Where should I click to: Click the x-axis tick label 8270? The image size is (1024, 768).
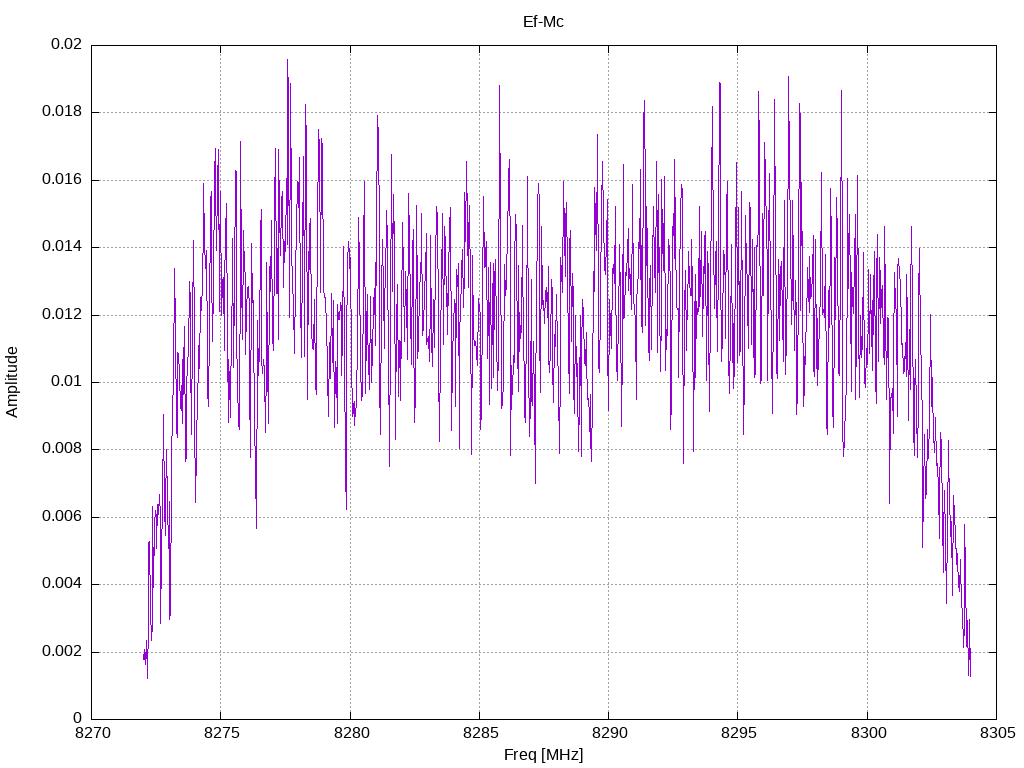[93, 733]
